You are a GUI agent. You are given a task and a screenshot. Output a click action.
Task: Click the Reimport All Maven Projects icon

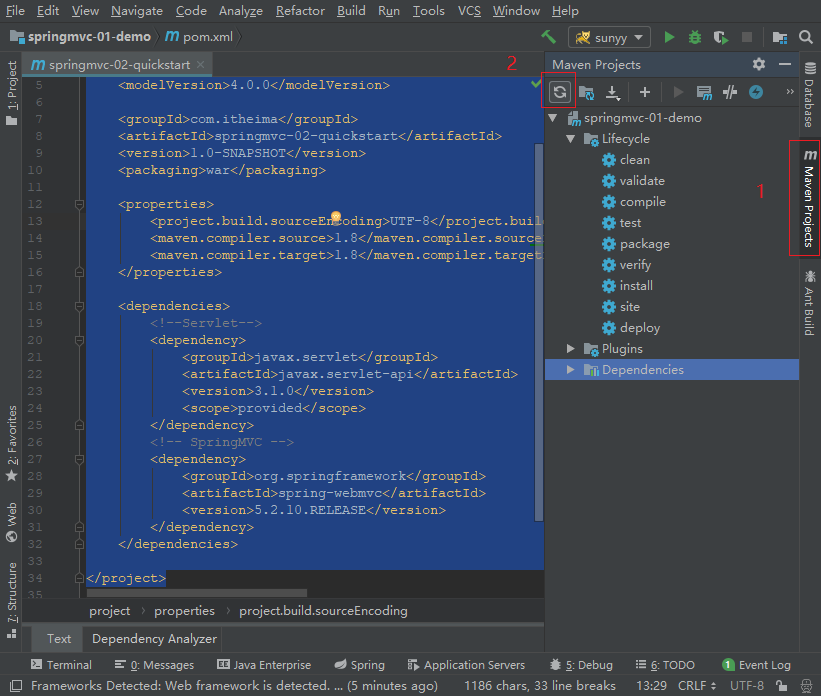click(x=559, y=92)
